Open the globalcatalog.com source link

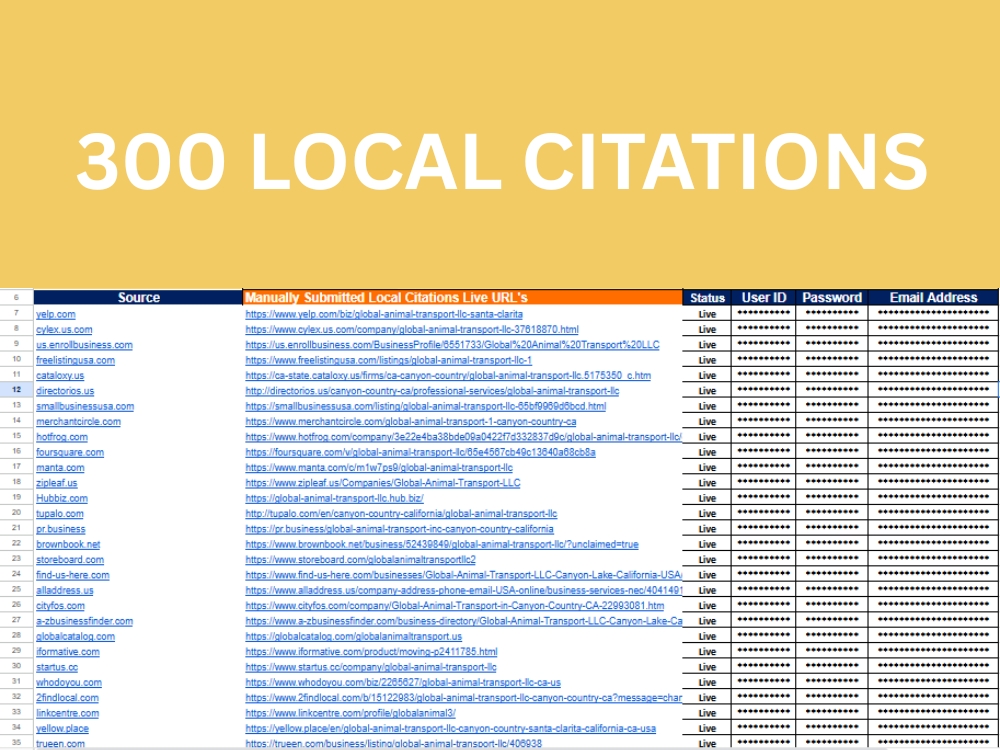pyautogui.click(x=75, y=636)
